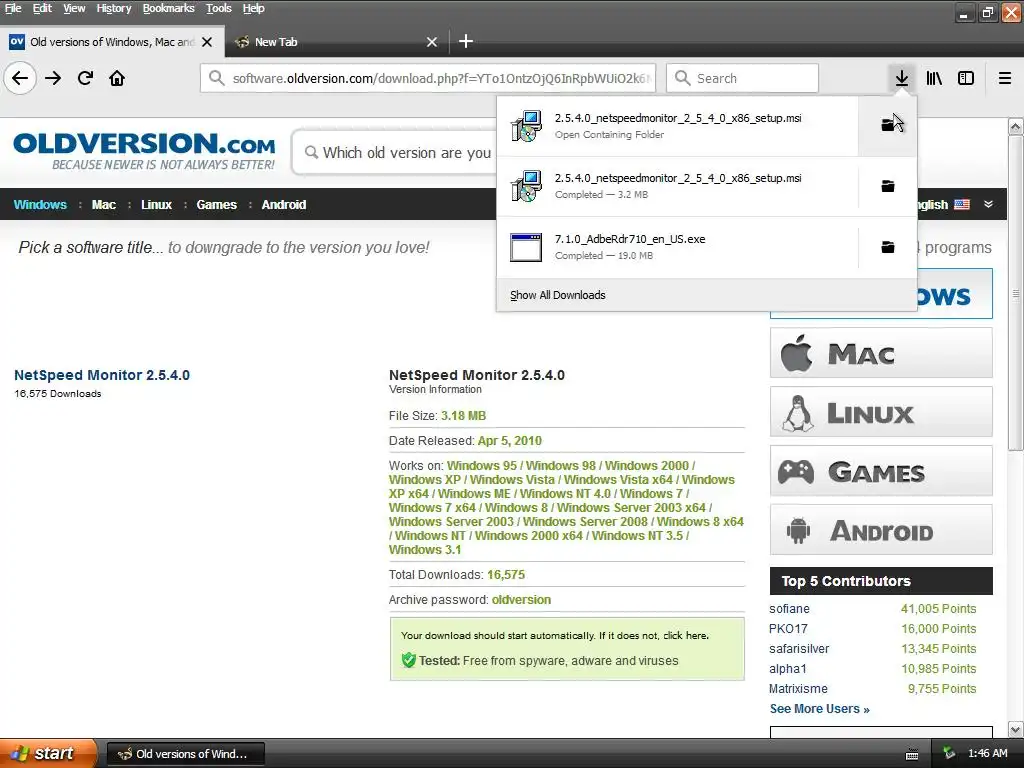The height and width of the screenshot is (768, 1024).
Task: Expand the language dropdown chevron
Action: (989, 204)
